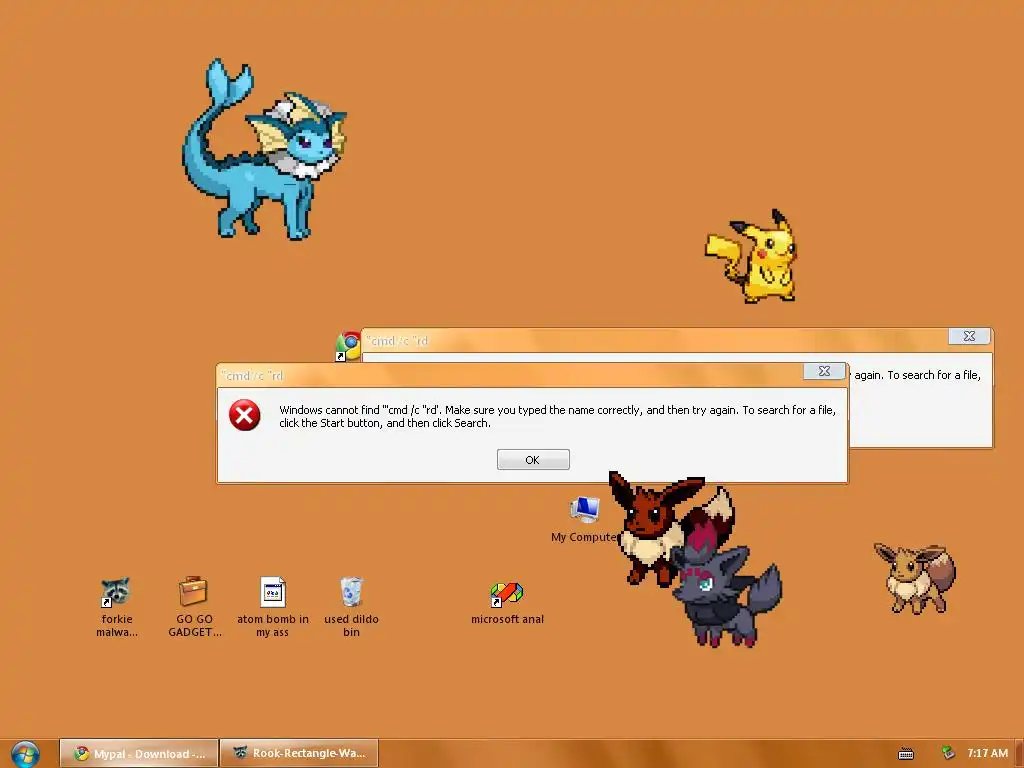The image size is (1024, 768).
Task: Click the on-screen keyboard tray icon
Action: [906, 754]
